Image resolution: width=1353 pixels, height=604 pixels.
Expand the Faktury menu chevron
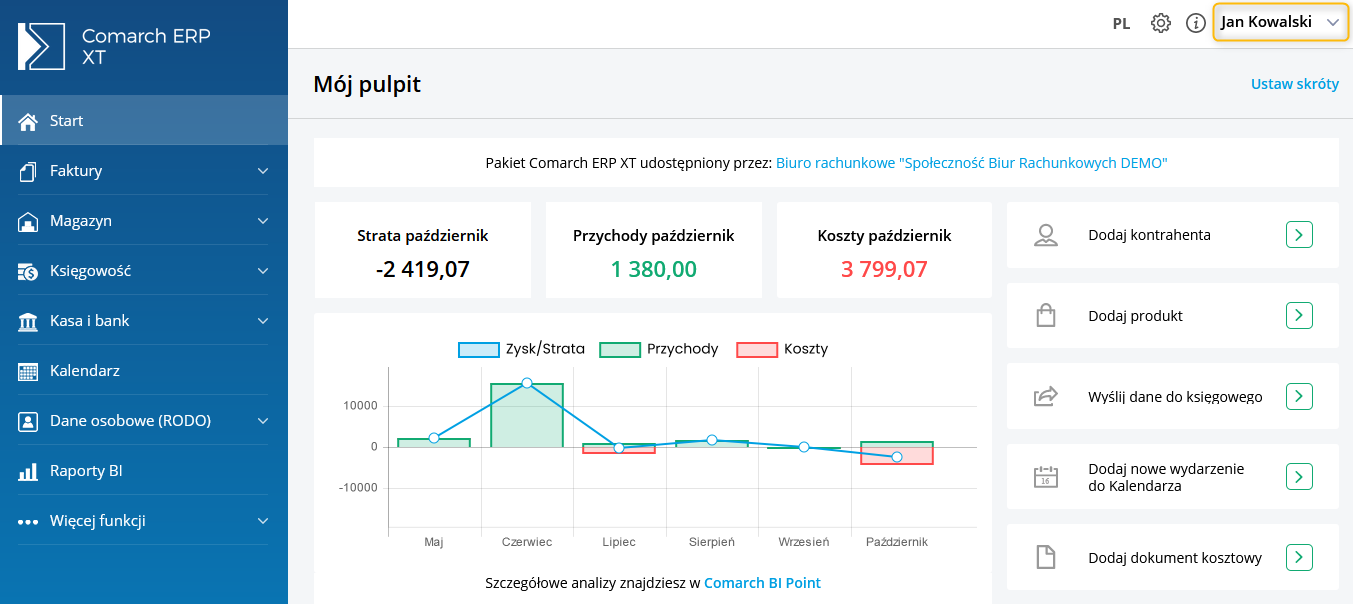pyautogui.click(x=263, y=171)
